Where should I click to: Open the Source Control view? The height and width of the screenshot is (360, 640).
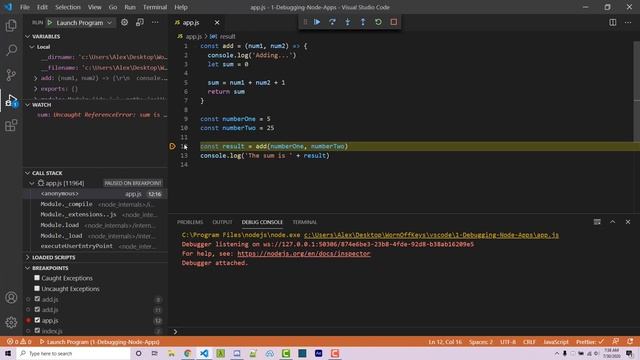click(11, 75)
